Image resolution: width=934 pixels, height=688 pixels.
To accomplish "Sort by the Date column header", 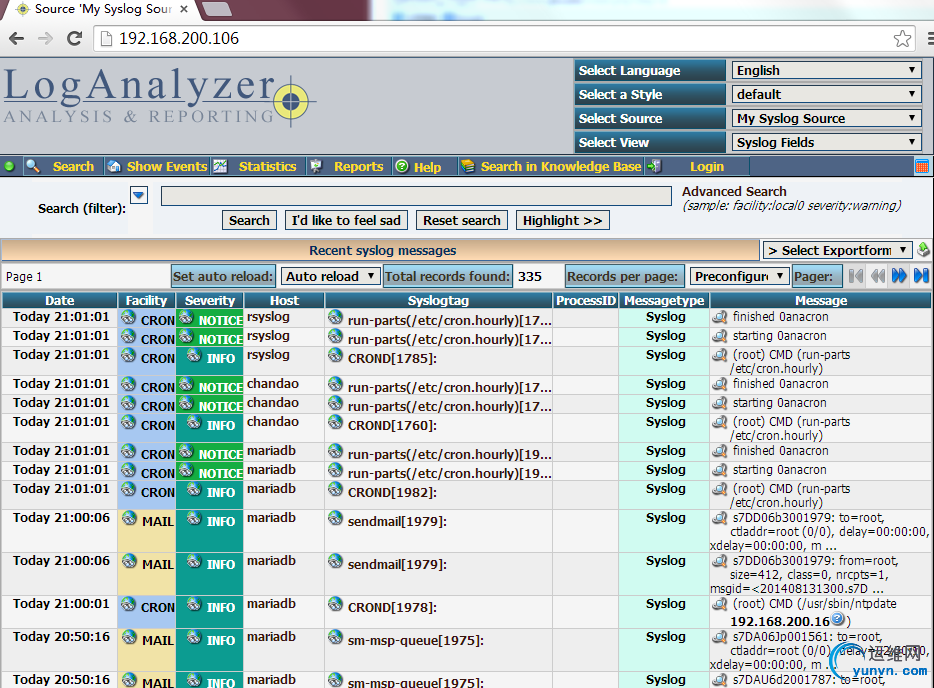I will pyautogui.click(x=60, y=300).
